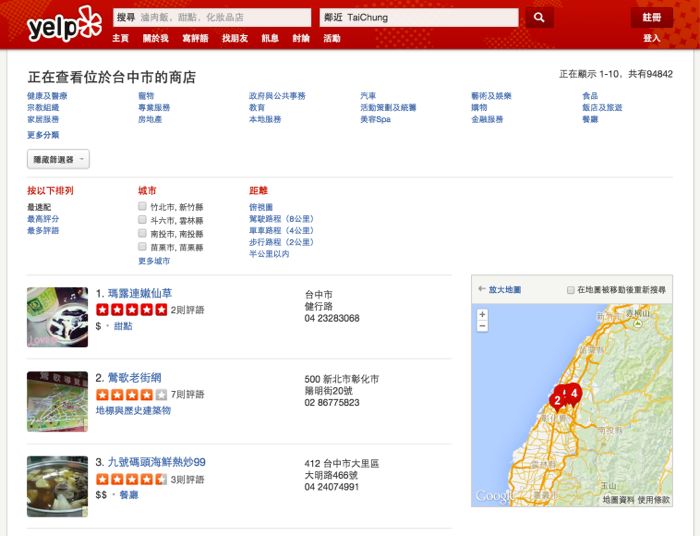The width and height of the screenshot is (700, 536).
Task: Open the 九號碼頭海鮮熱炒99 photo thumbnail
Action: click(x=58, y=486)
